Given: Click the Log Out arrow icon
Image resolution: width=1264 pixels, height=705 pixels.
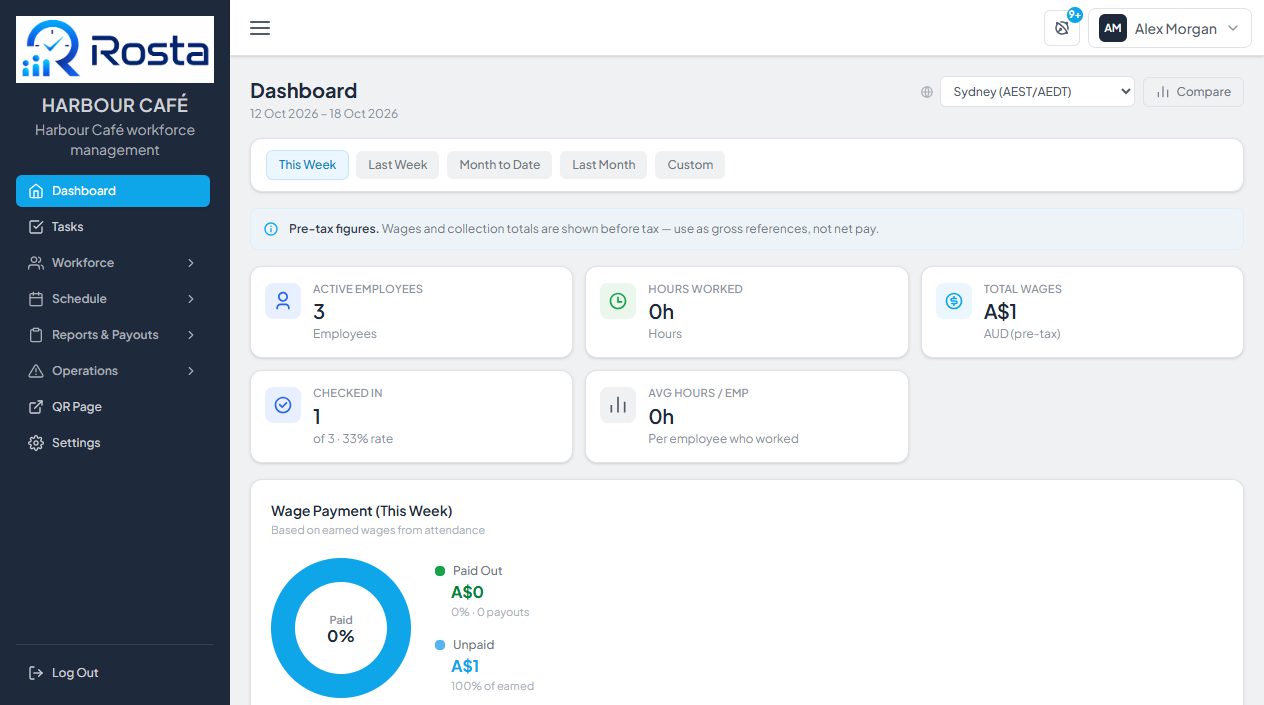Looking at the screenshot, I should (36, 673).
